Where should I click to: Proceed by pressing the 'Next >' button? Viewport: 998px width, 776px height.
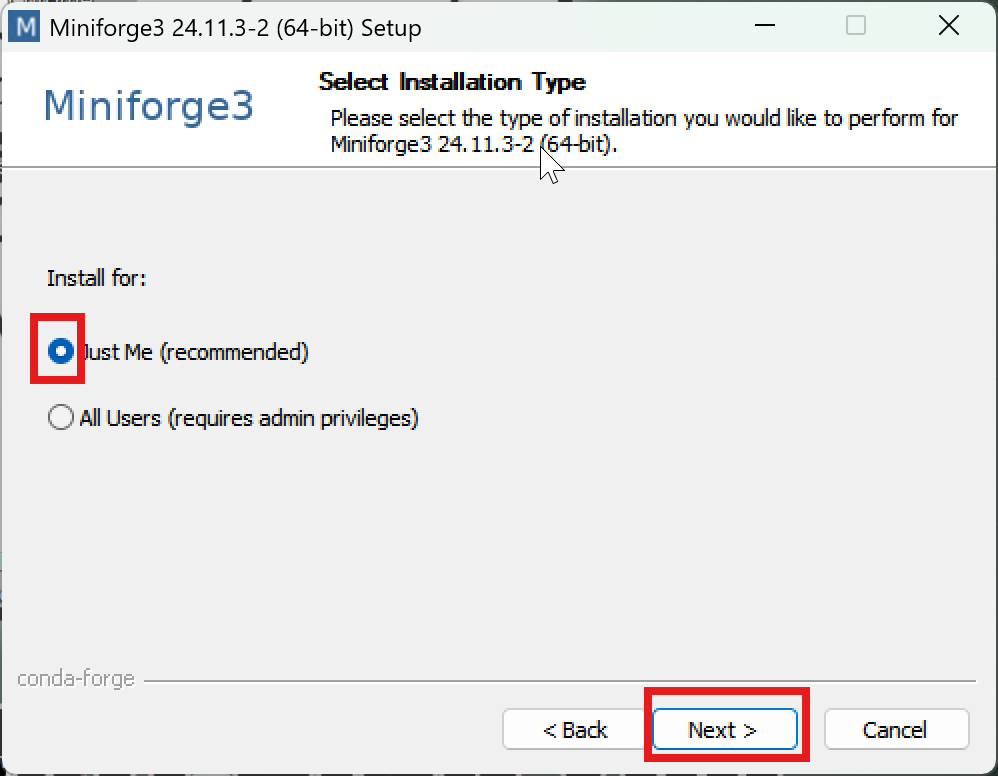click(724, 730)
